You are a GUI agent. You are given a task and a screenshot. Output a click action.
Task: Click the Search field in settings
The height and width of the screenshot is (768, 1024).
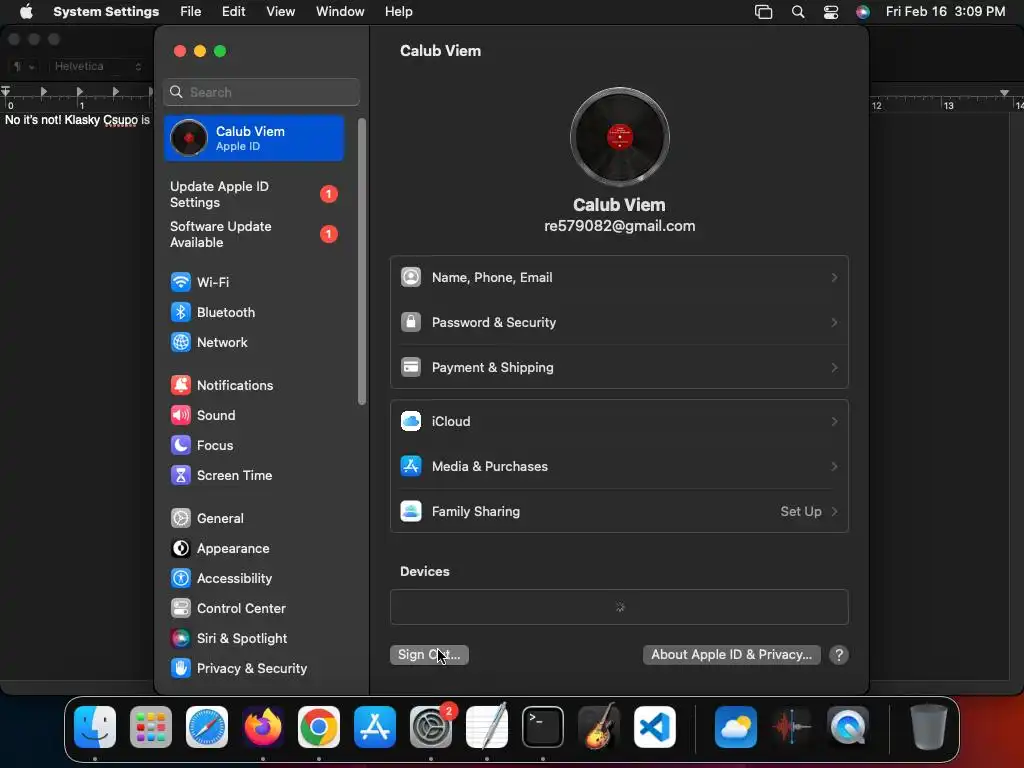(x=261, y=92)
